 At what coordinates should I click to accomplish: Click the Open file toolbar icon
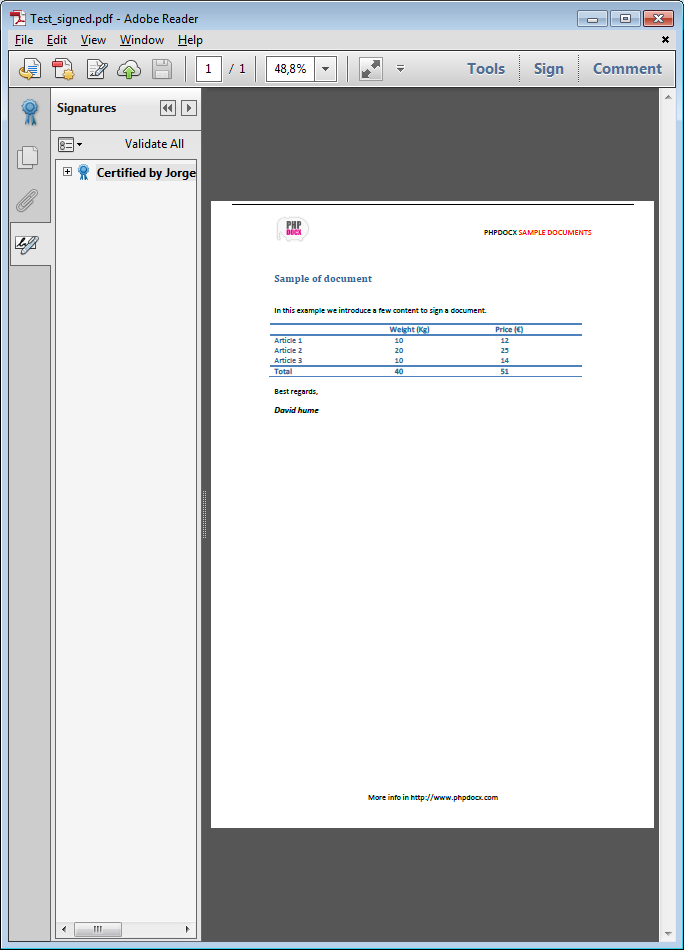coord(31,69)
